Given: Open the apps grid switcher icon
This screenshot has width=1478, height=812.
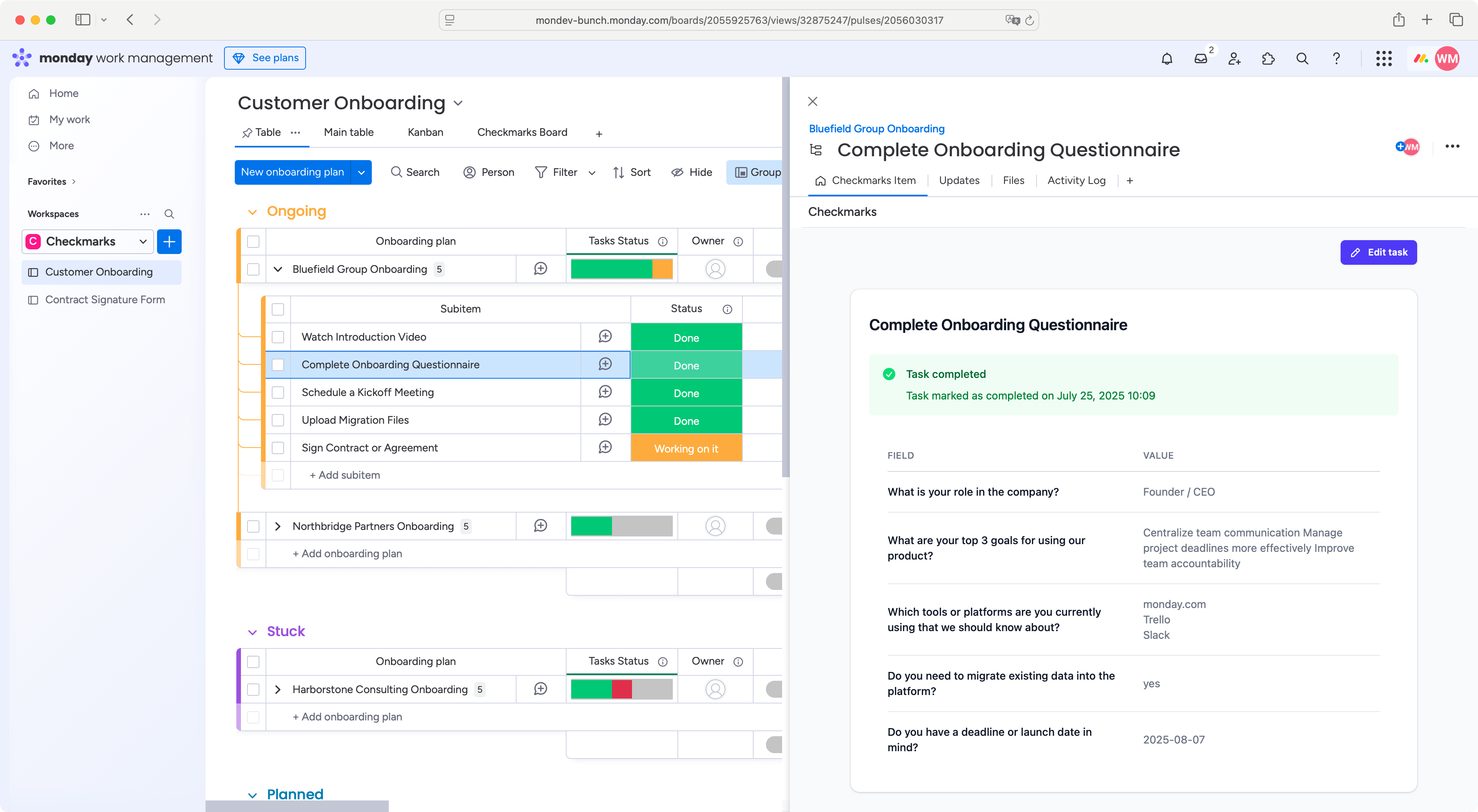Looking at the screenshot, I should (x=1383, y=58).
